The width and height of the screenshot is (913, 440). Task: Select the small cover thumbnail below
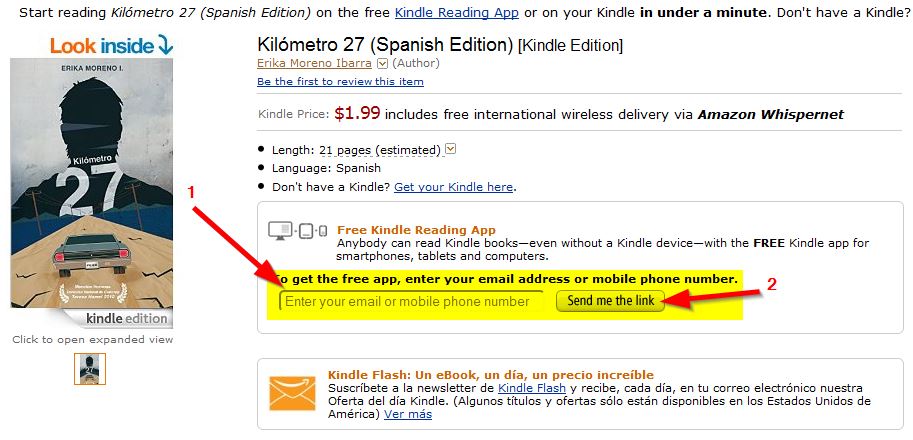tap(90, 368)
